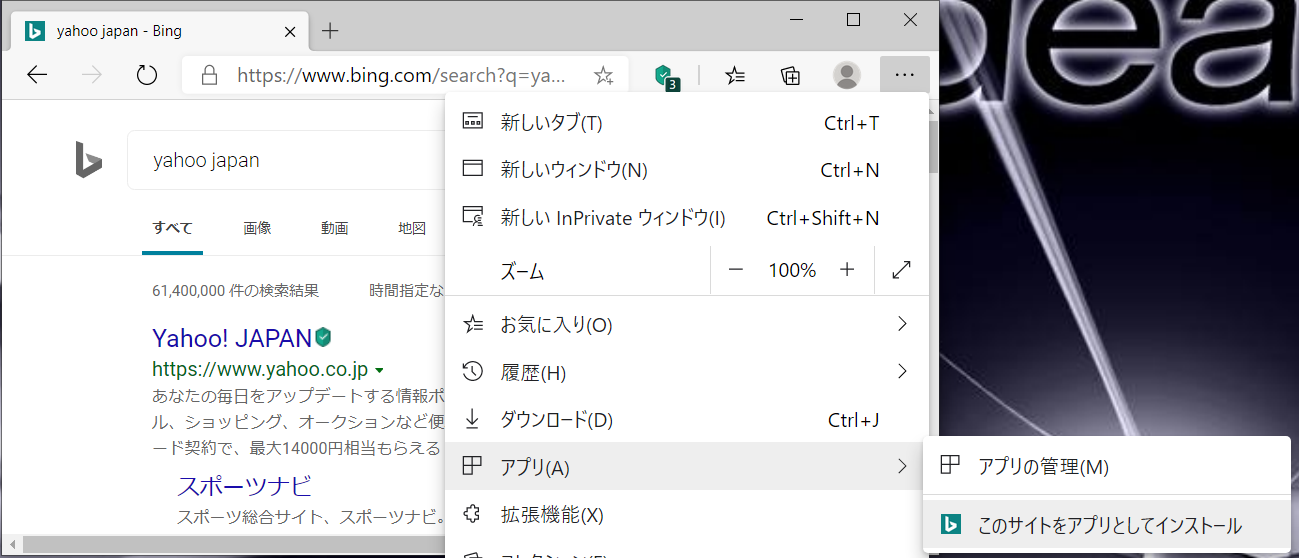Screen dimensions: 1299x558
Task: Click the three-dot Settings and more button
Action: [x=905, y=75]
